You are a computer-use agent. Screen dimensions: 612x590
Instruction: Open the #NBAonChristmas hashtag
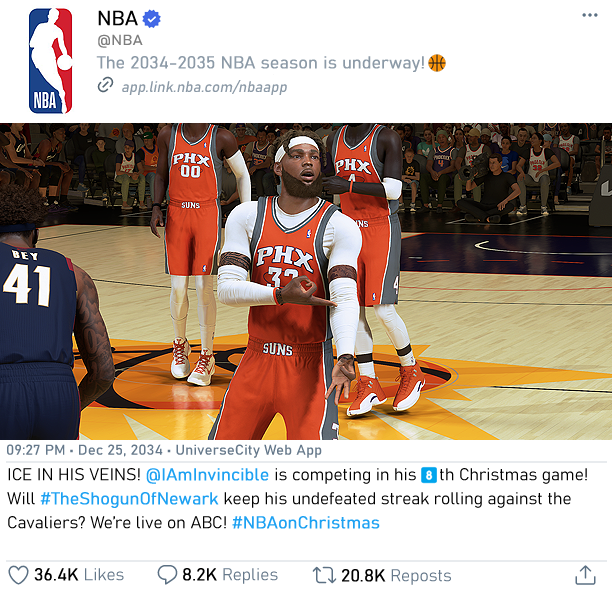click(x=306, y=523)
